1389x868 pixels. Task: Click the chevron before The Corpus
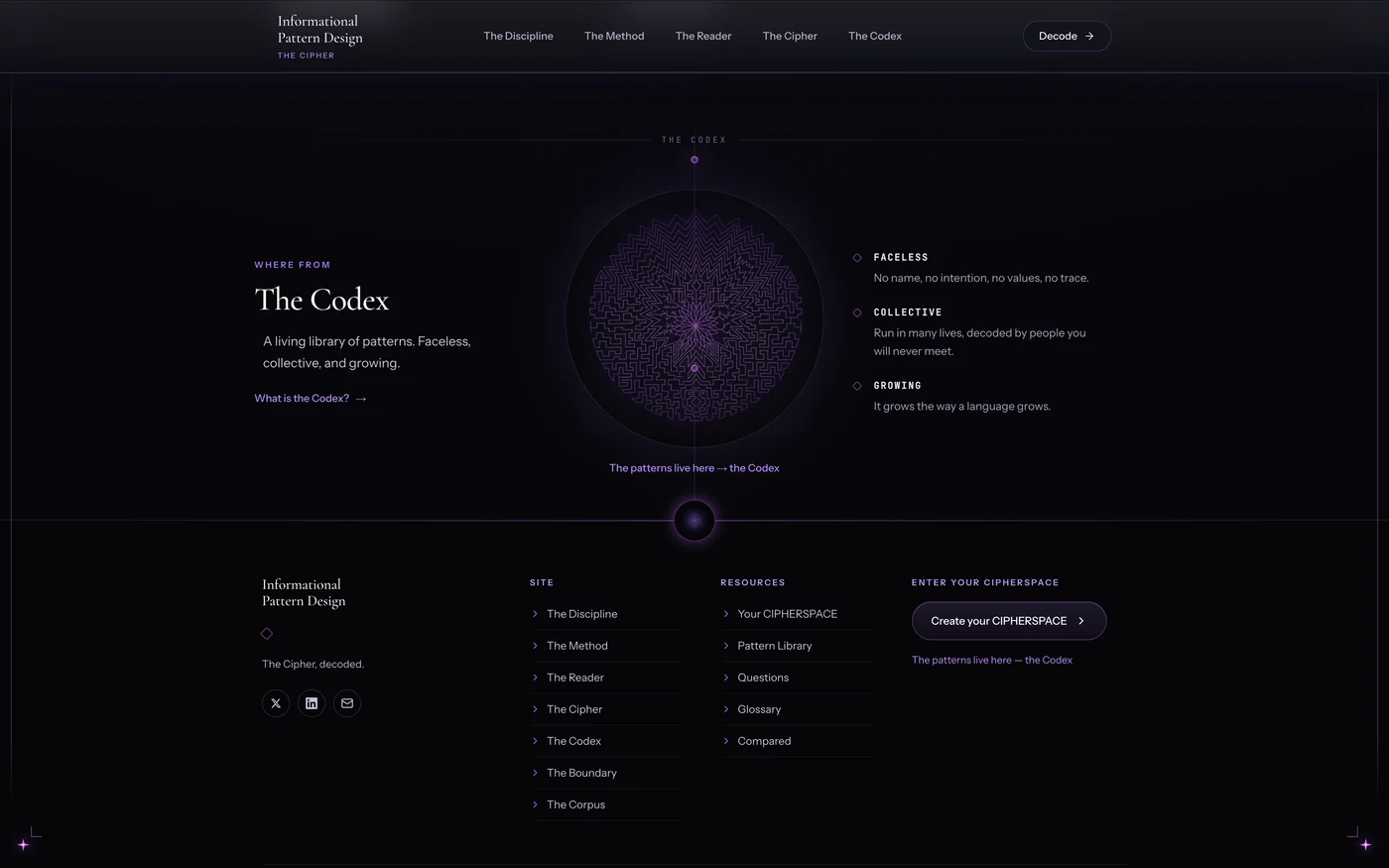click(x=535, y=805)
